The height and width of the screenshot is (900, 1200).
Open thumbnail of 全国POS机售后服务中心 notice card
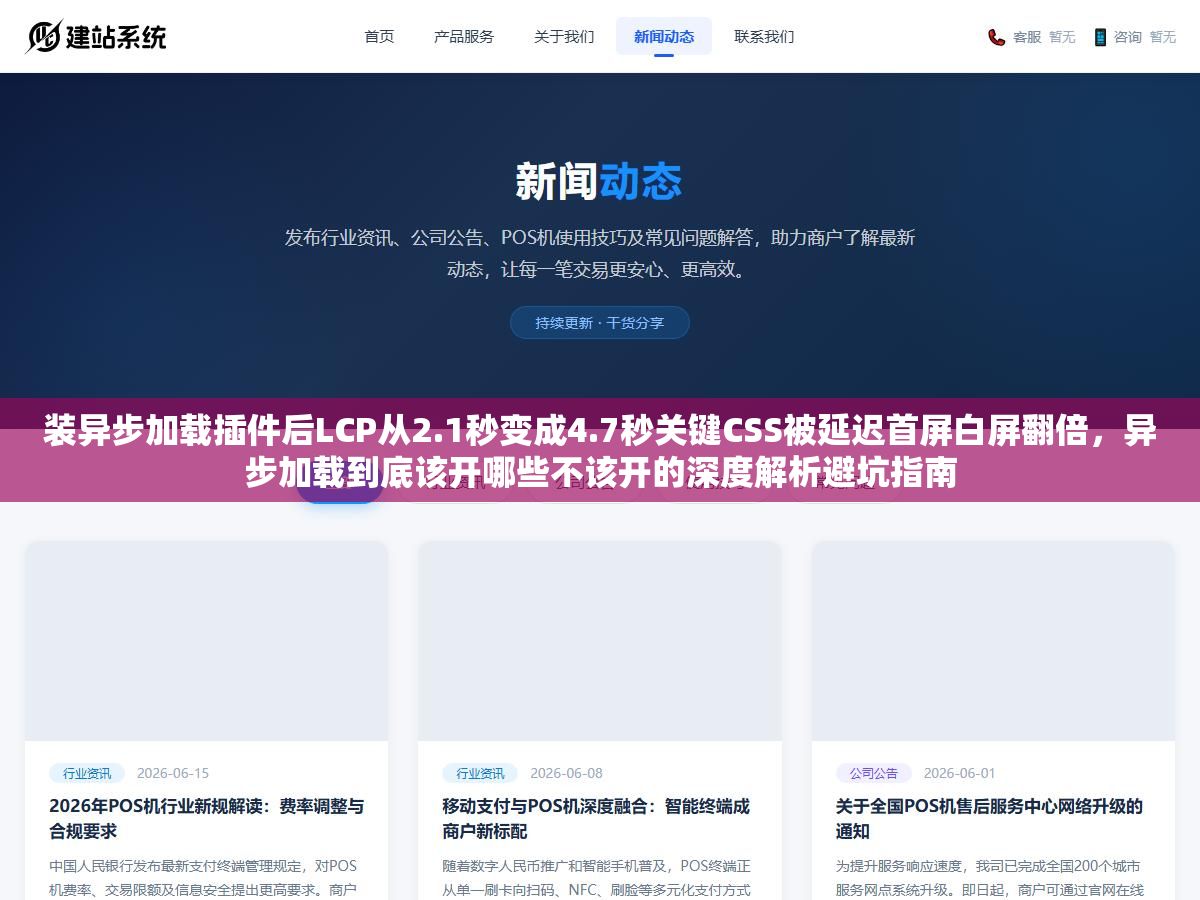point(993,641)
